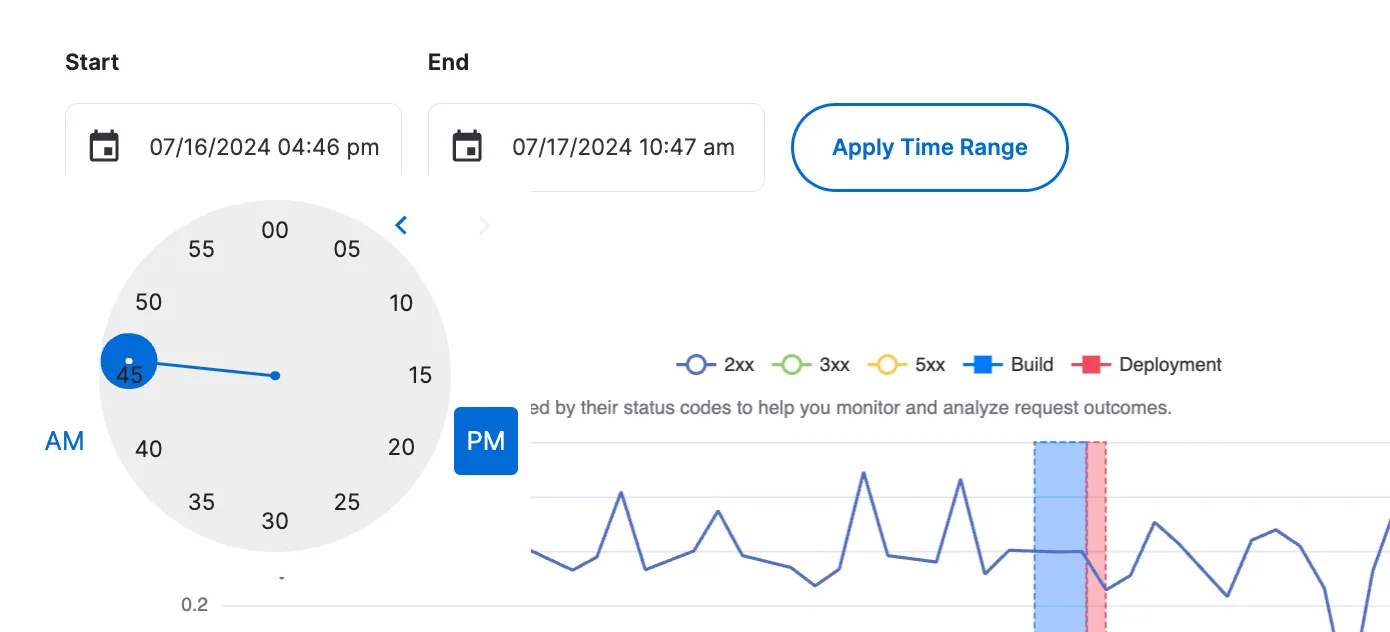Switch the time to PM
Screen dimensions: 1390x632
tap(486, 440)
